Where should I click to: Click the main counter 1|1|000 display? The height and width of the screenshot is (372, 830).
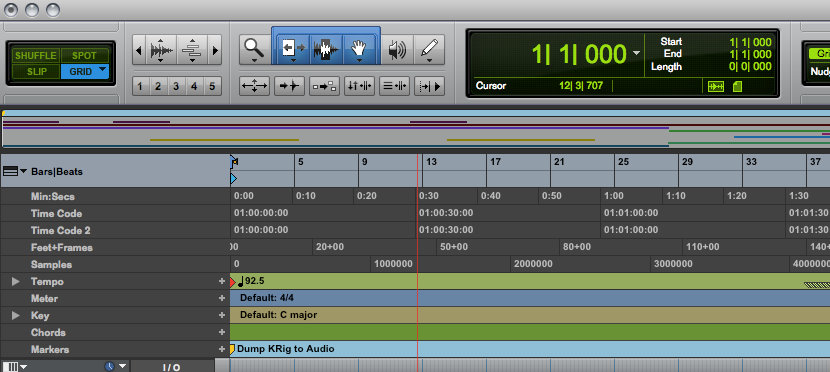tap(579, 54)
